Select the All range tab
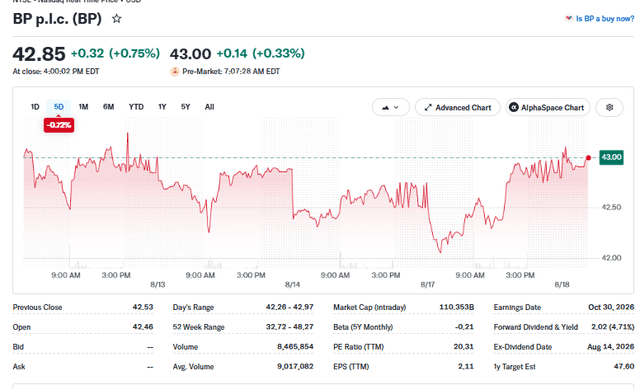This screenshot has width=640, height=389. coord(209,107)
